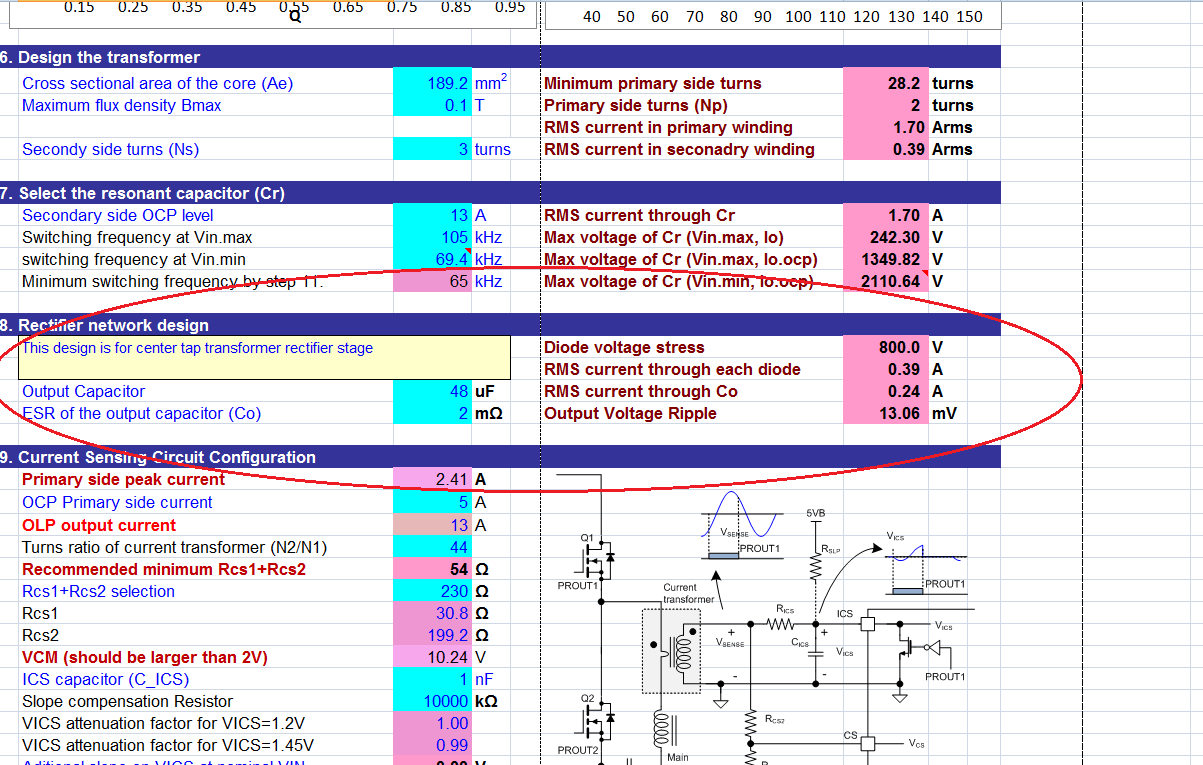Click the 'Primary side peak current' label

click(124, 480)
